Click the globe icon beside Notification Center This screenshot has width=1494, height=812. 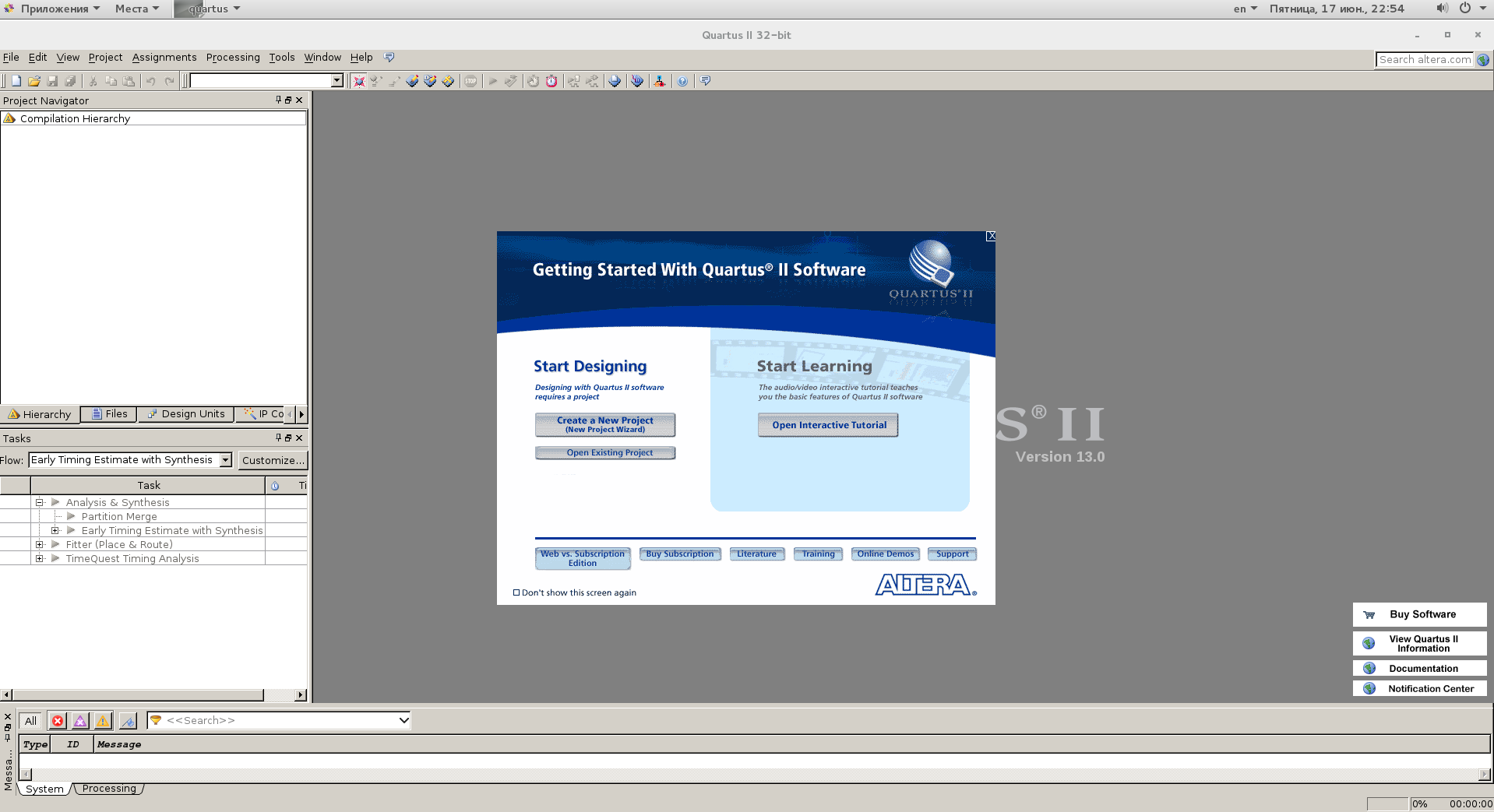click(x=1369, y=689)
